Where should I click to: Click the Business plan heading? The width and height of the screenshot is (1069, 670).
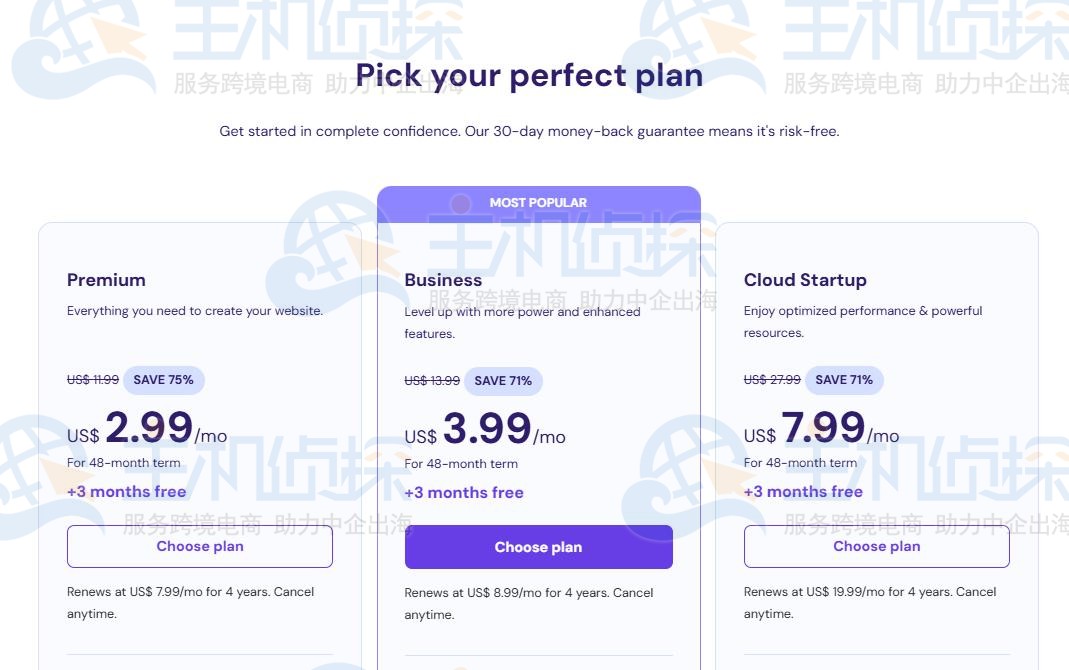[443, 280]
